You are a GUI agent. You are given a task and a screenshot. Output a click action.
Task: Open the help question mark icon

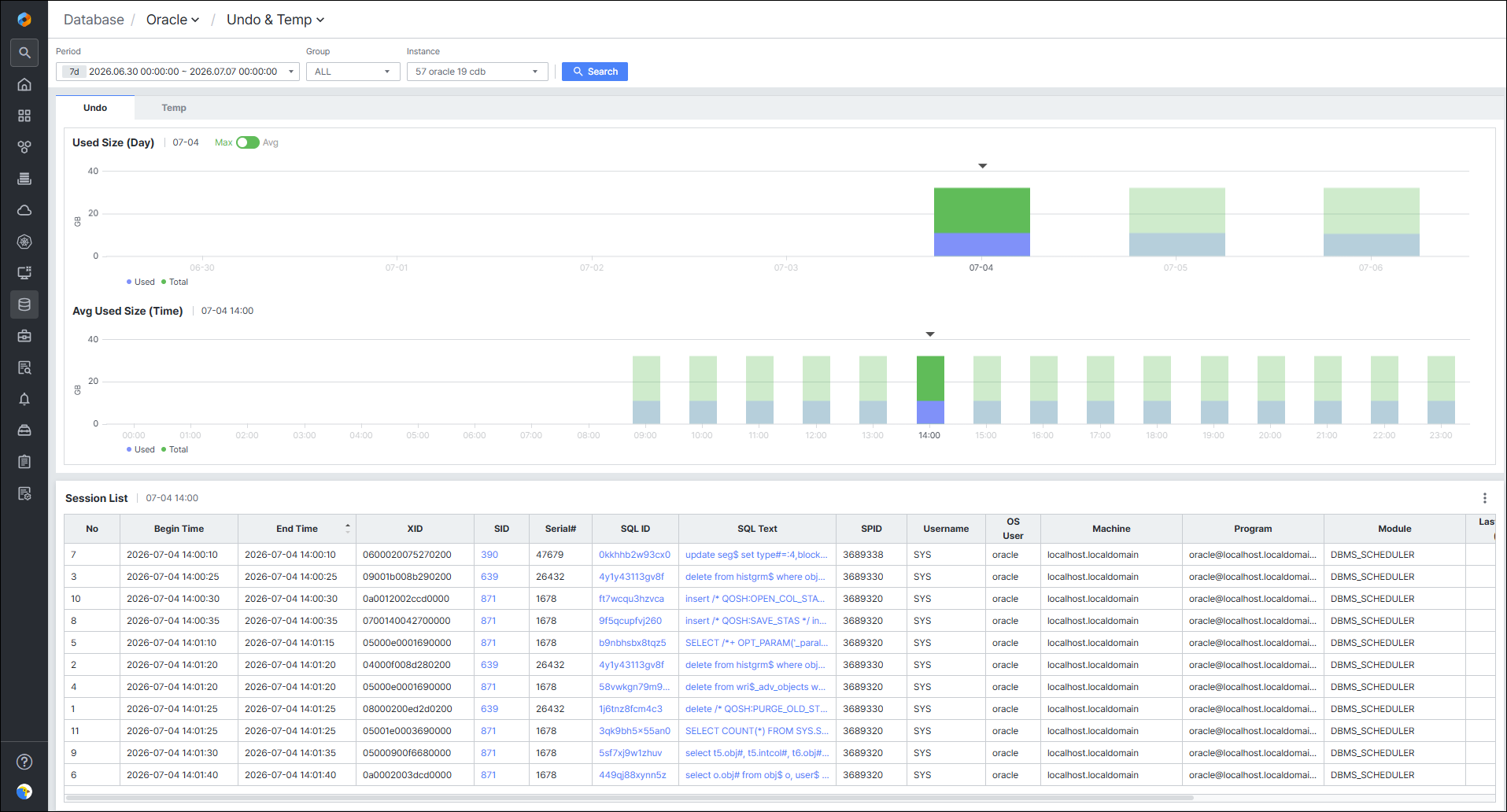pyautogui.click(x=24, y=762)
